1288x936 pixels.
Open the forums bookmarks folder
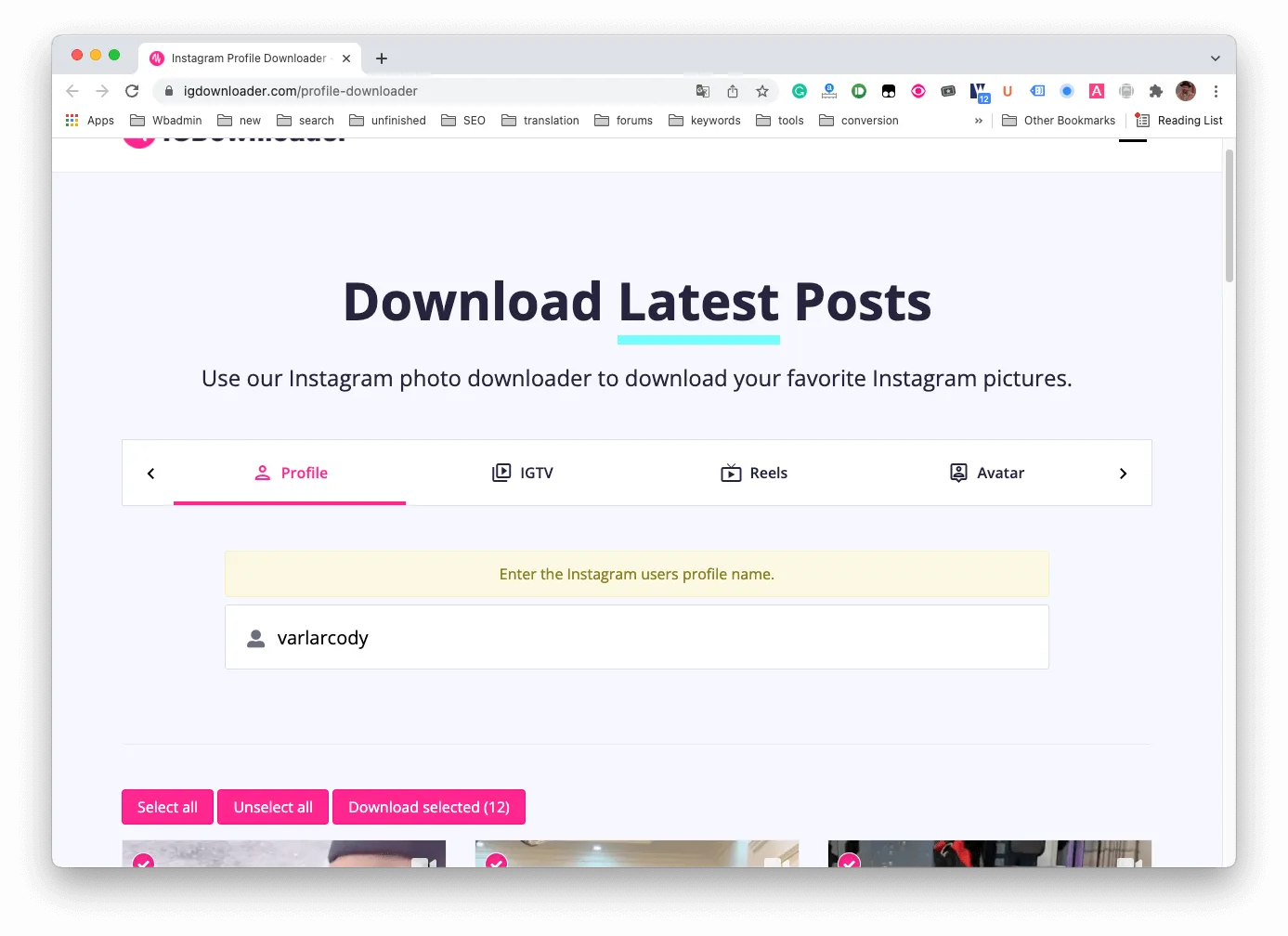pos(623,121)
